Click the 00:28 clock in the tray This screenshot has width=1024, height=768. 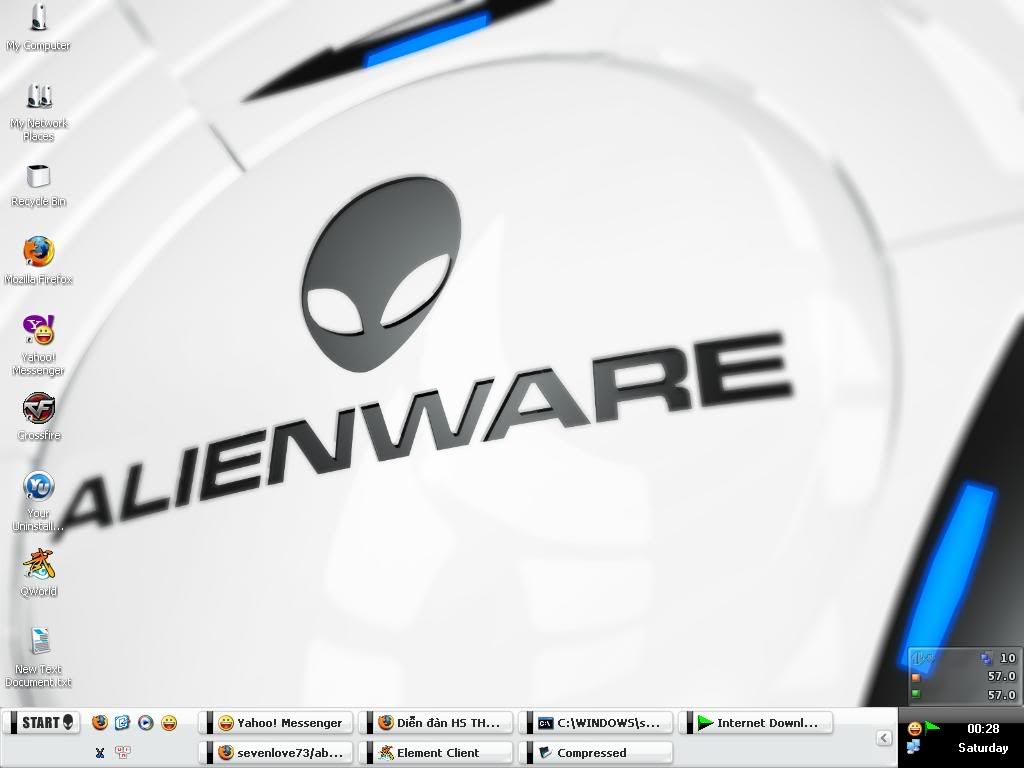(x=984, y=729)
